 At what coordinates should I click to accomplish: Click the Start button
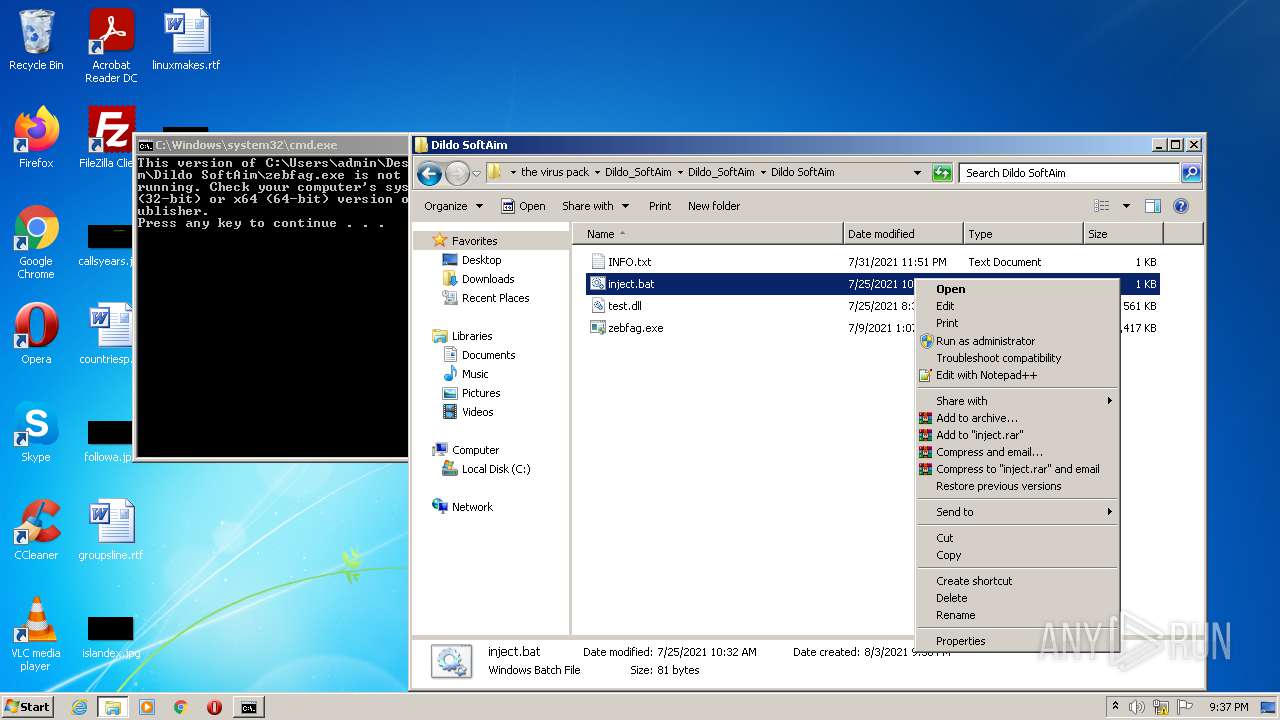pyautogui.click(x=27, y=707)
